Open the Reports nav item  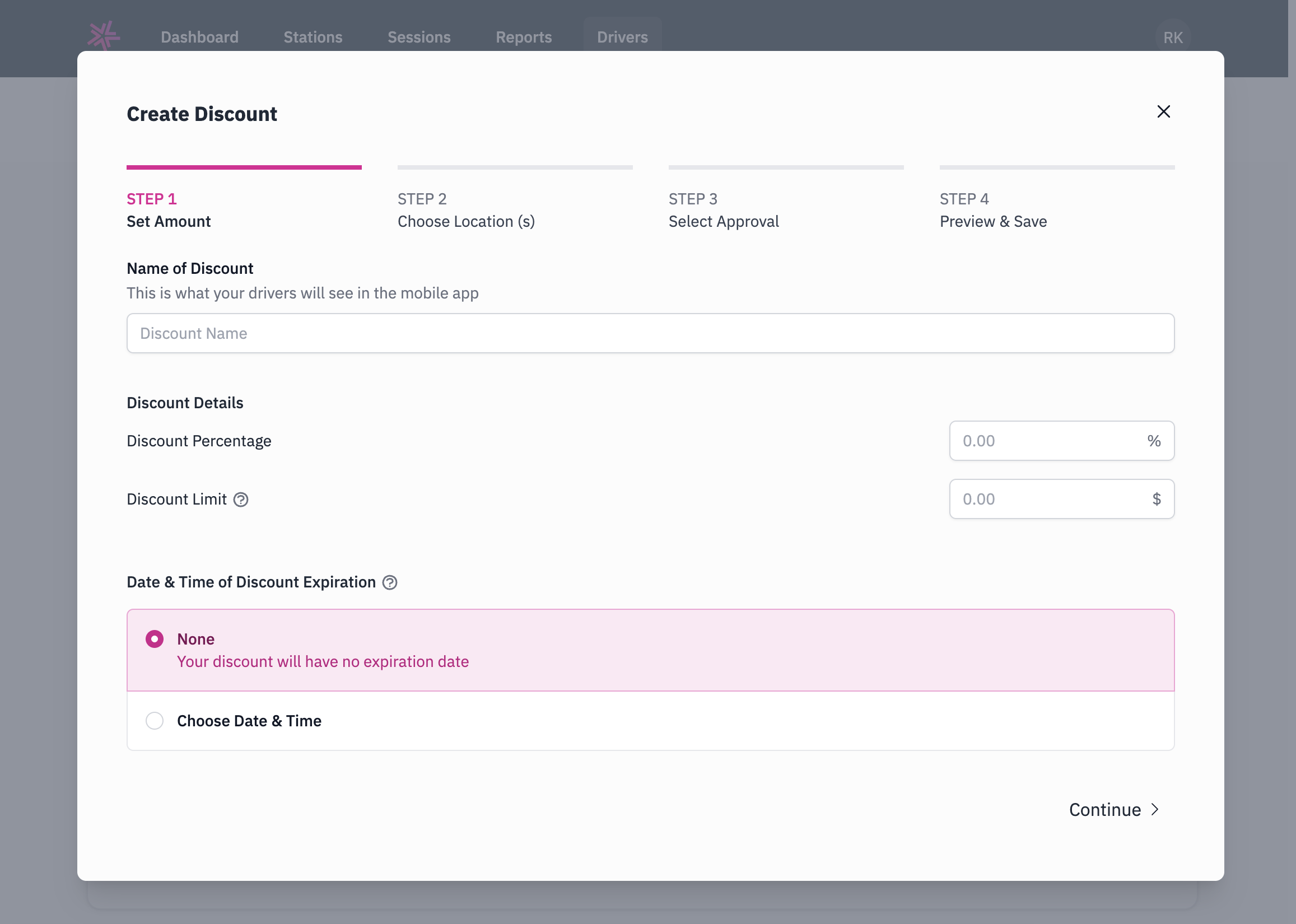pos(524,38)
